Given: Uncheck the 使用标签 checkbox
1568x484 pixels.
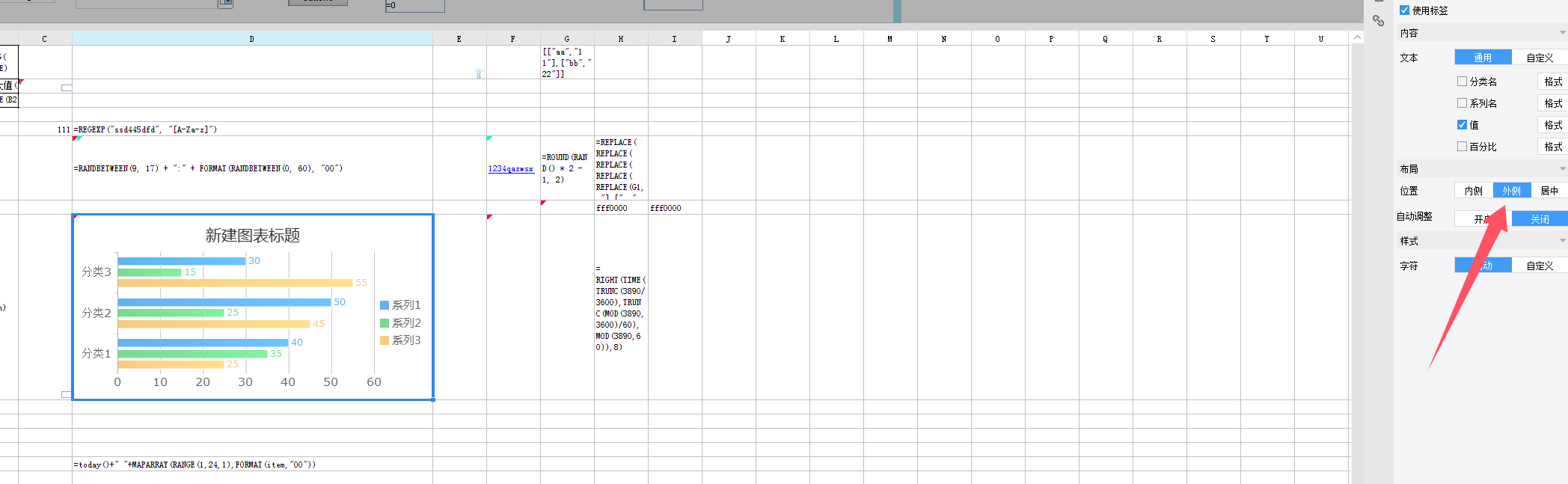Looking at the screenshot, I should [x=1404, y=10].
